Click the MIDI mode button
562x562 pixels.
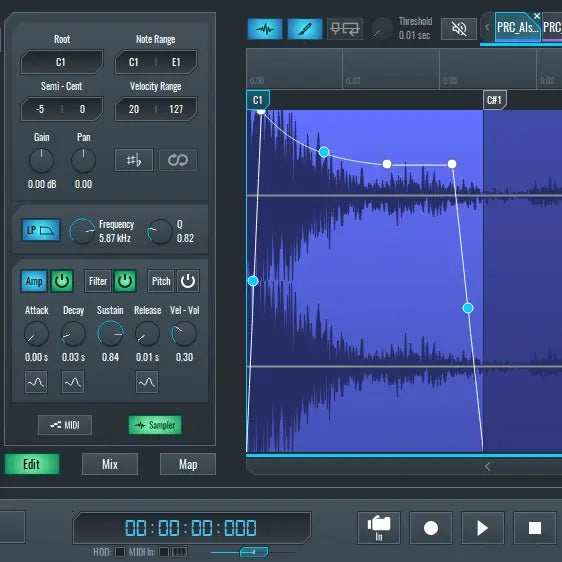point(65,425)
